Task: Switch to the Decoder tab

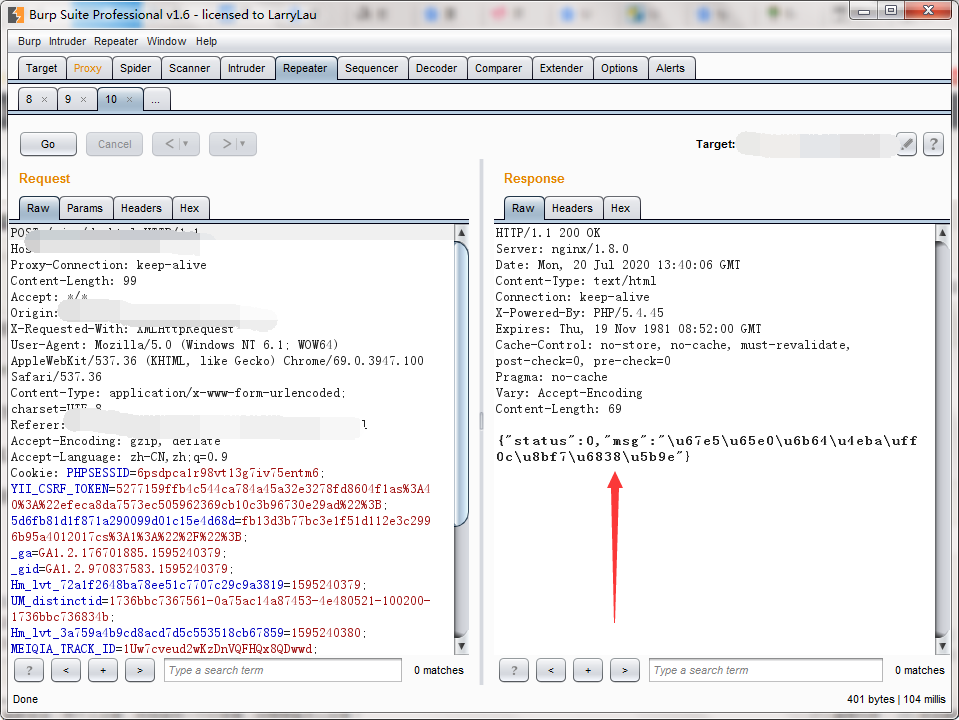Action: click(436, 68)
